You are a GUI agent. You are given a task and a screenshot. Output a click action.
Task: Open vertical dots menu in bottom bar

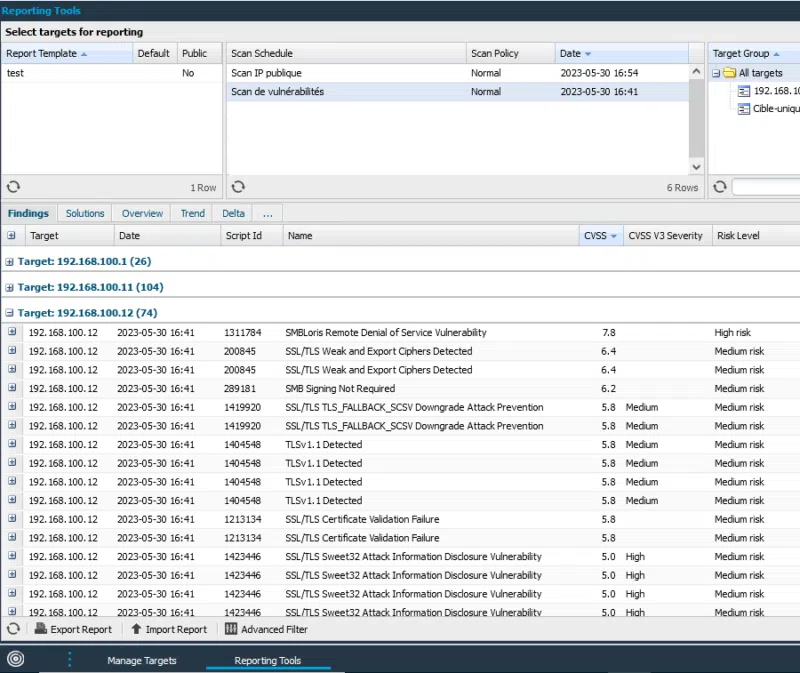click(x=70, y=659)
